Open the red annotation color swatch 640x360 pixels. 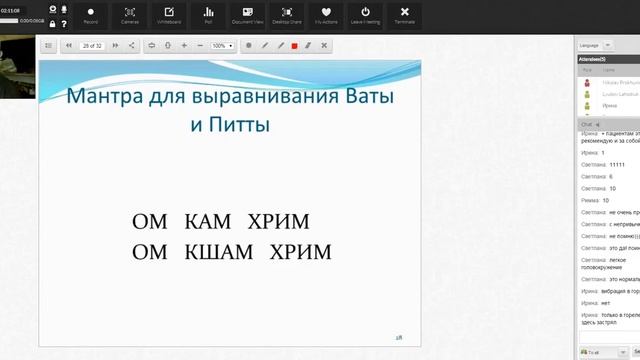point(294,46)
